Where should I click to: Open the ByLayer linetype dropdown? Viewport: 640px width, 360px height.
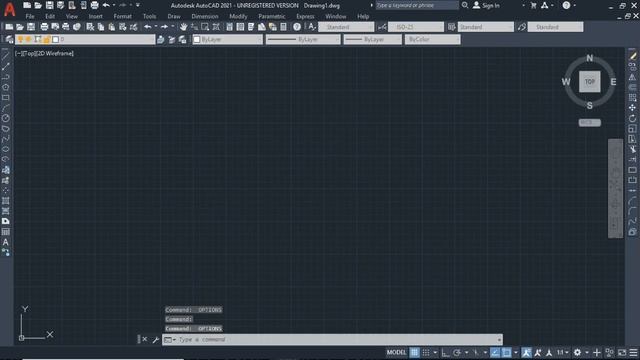tap(303, 39)
